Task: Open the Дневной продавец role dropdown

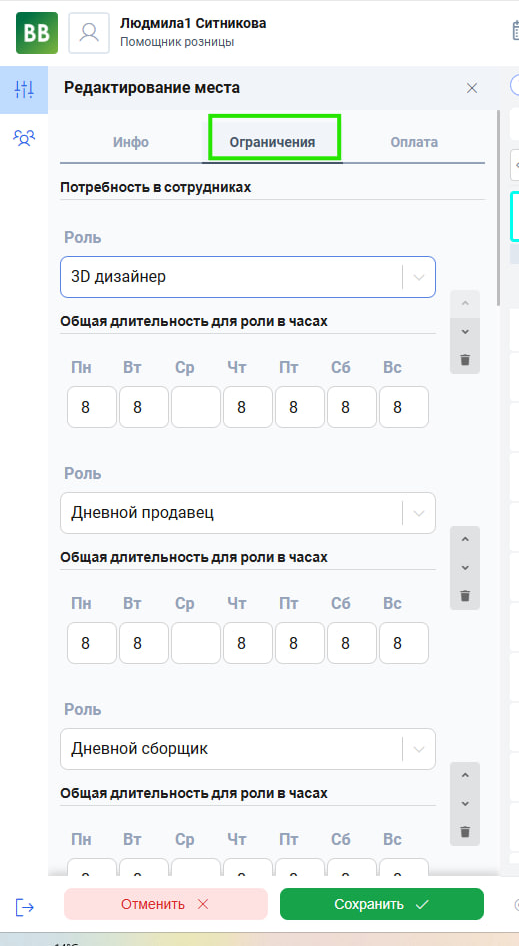Action: [x=419, y=513]
